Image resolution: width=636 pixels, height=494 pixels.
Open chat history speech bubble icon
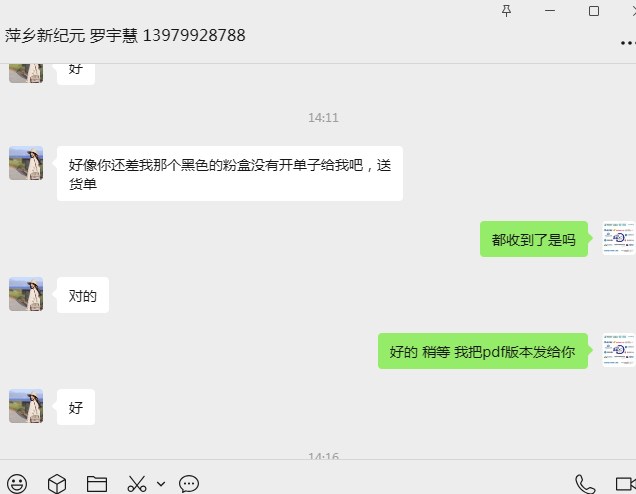[x=189, y=483]
